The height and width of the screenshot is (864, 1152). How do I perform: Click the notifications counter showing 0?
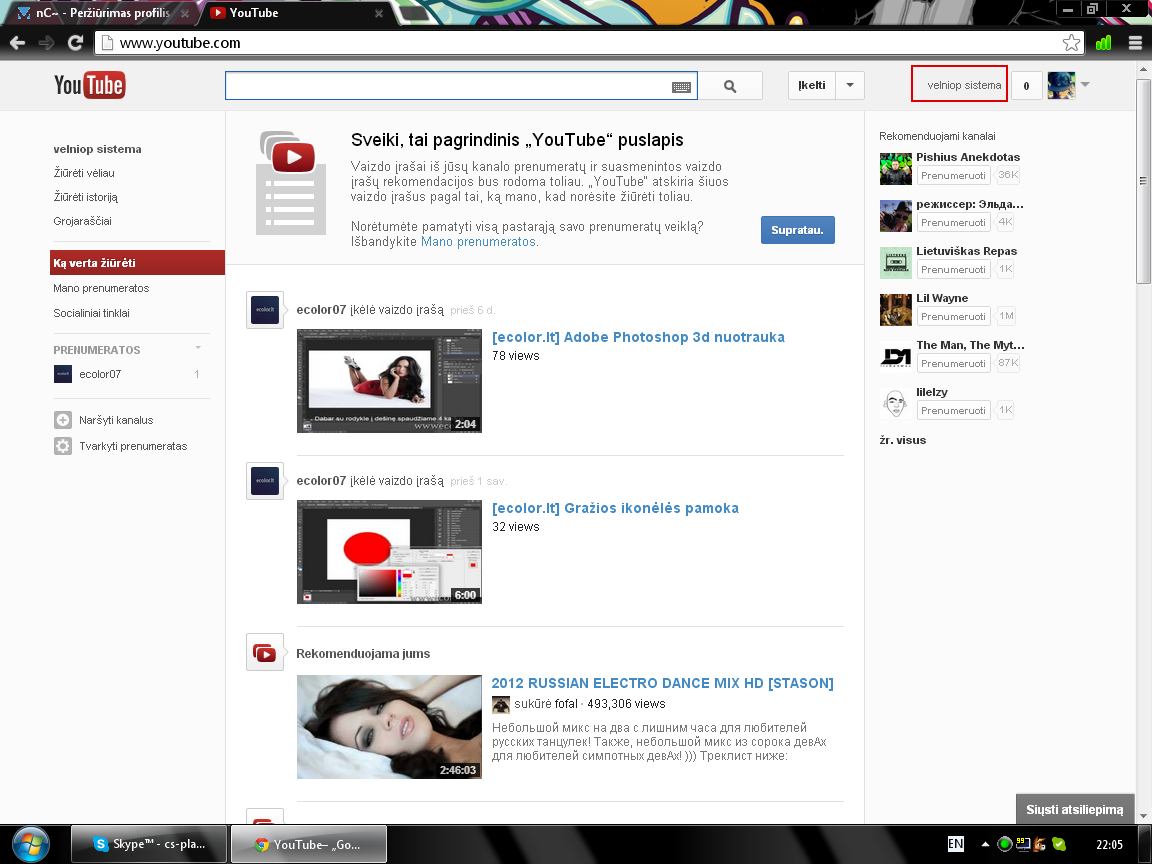[x=1026, y=85]
